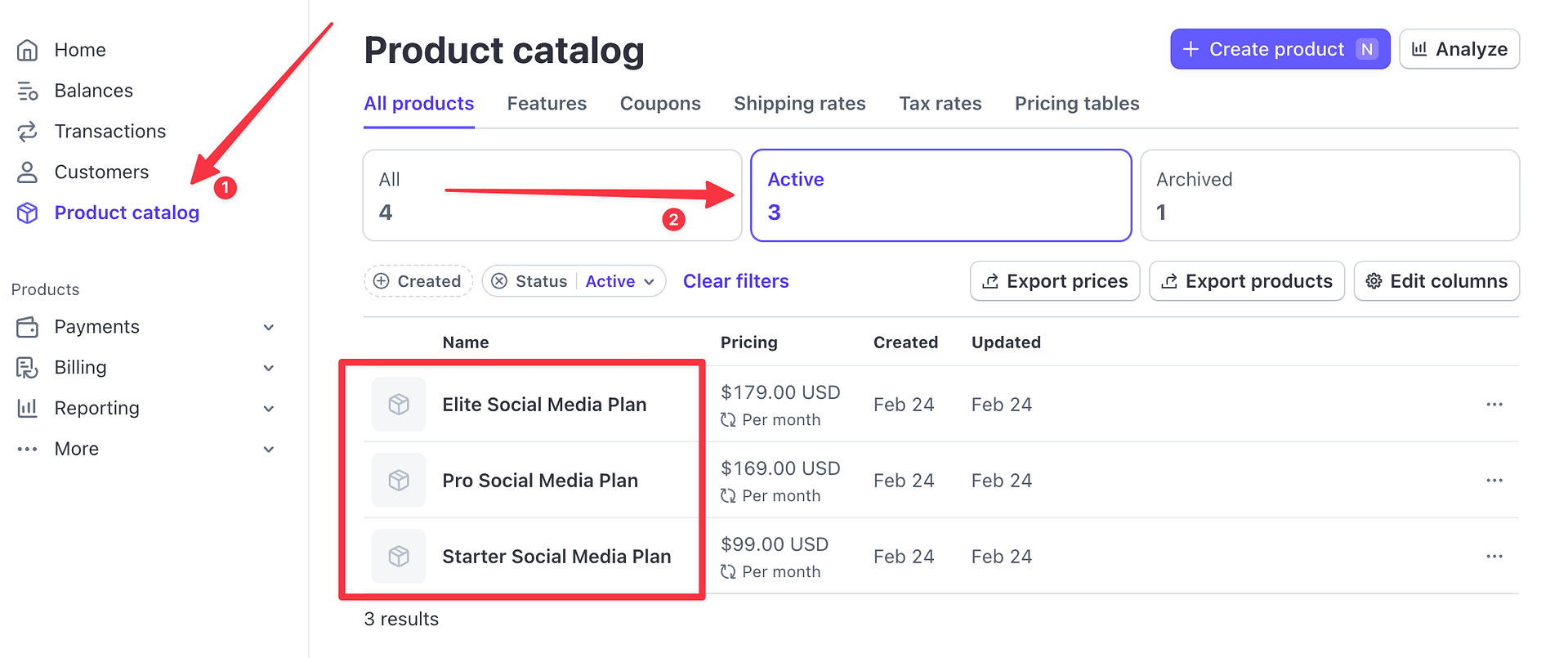Viewport: 1568px width, 658px height.
Task: Click the Export products button
Action: point(1247,281)
